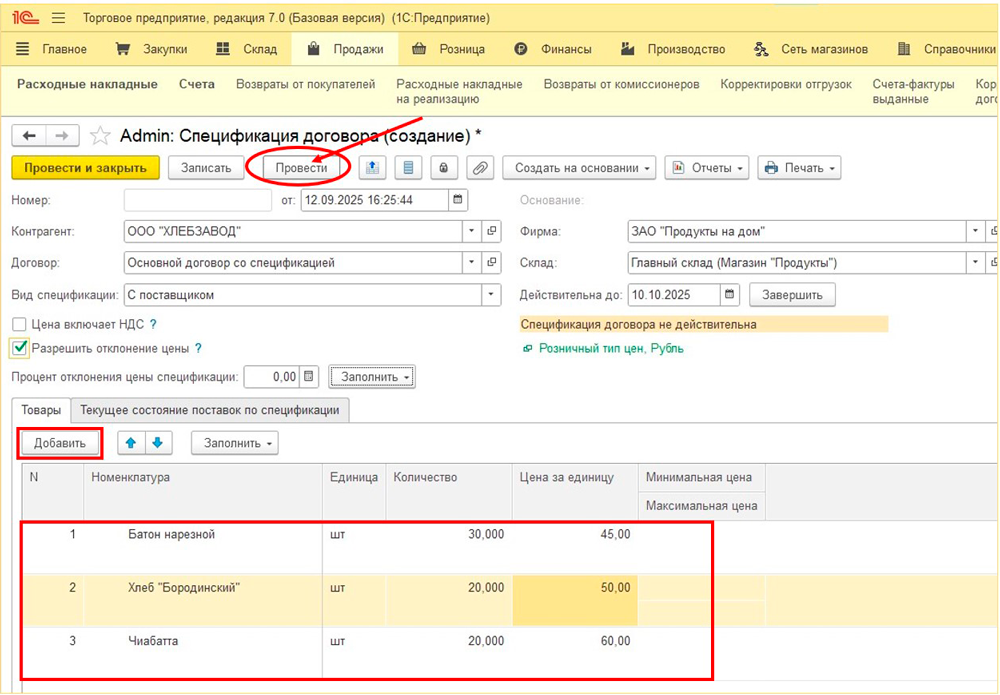
Task: Open the calendar picker for document date
Action: pyautogui.click(x=458, y=200)
